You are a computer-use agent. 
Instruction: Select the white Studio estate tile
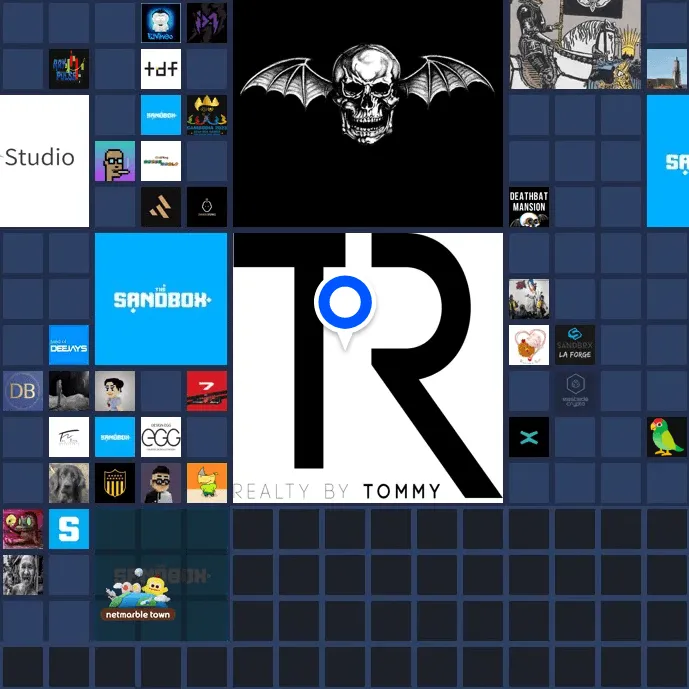[44, 161]
